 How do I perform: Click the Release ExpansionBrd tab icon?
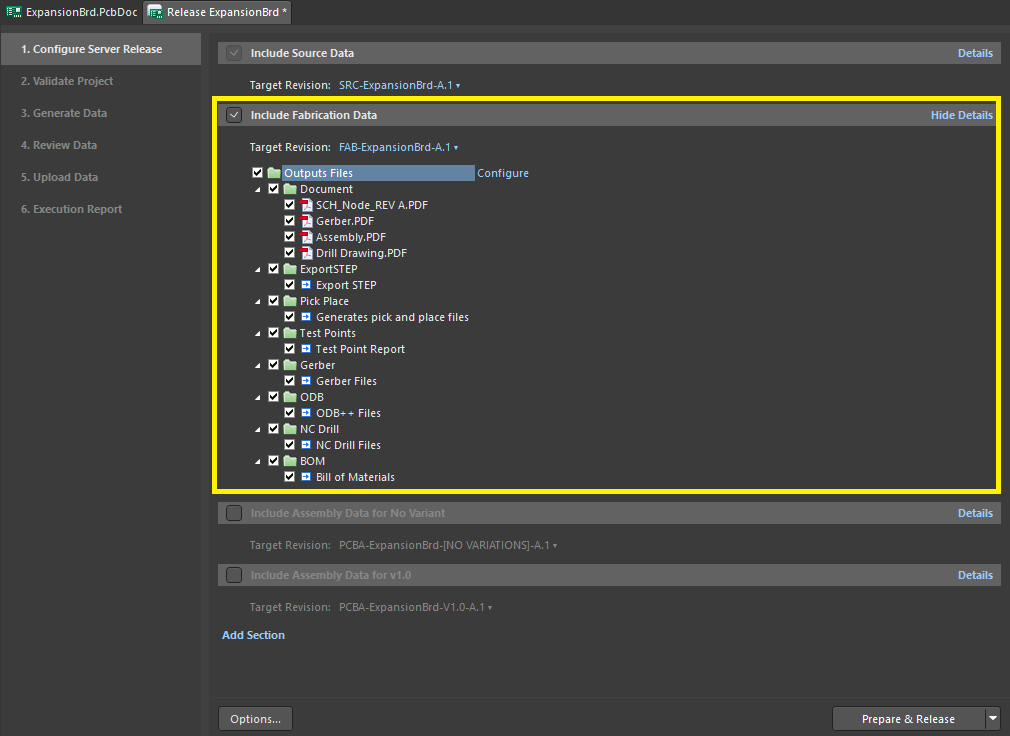155,12
